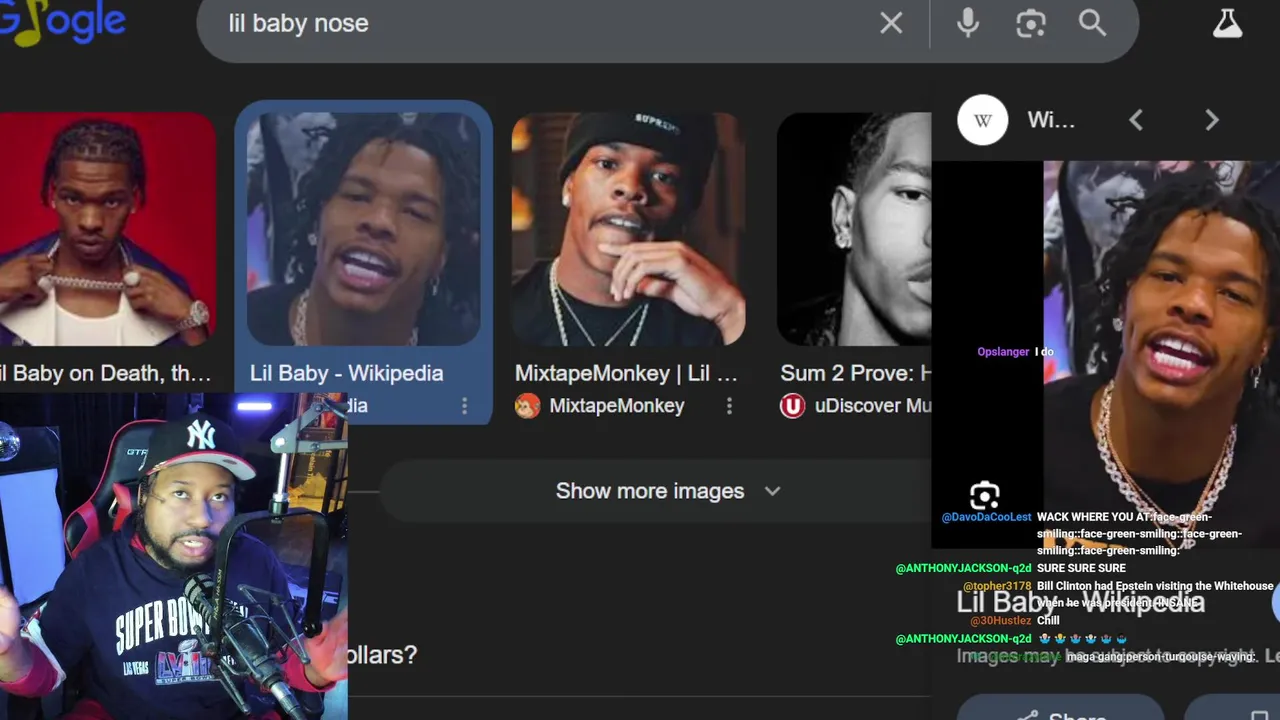Open Search Labs flask icon
The image size is (1280, 720).
1227,23
